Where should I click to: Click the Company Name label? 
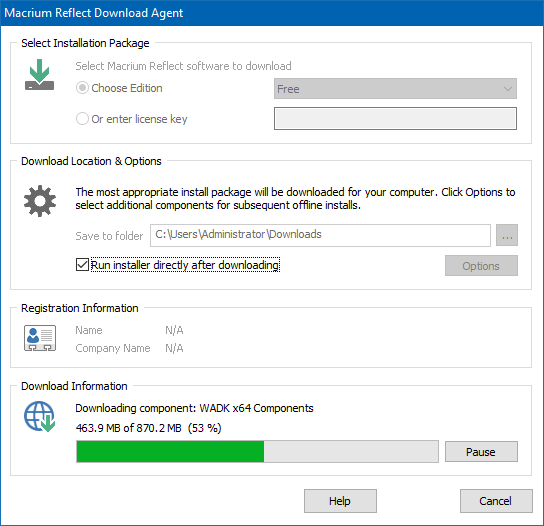point(113,348)
